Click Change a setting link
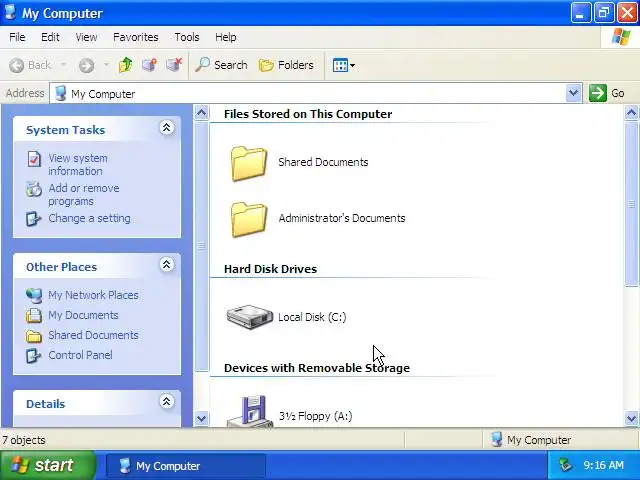Screen dimensions: 640x480 [x=89, y=218]
